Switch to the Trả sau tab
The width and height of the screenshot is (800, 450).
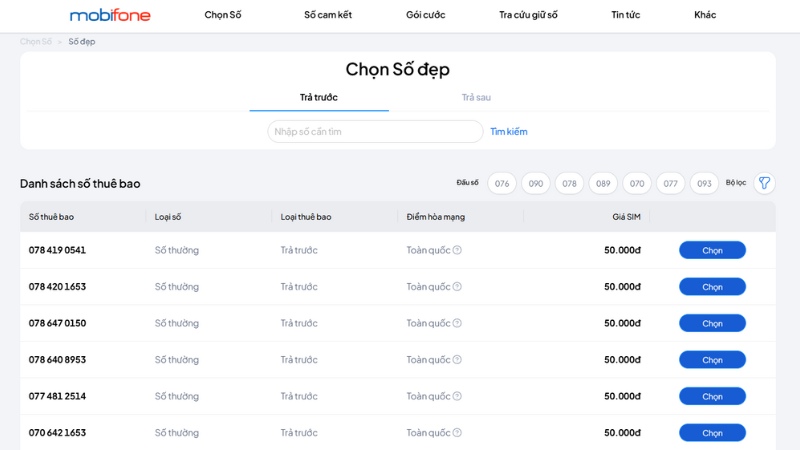pos(476,97)
